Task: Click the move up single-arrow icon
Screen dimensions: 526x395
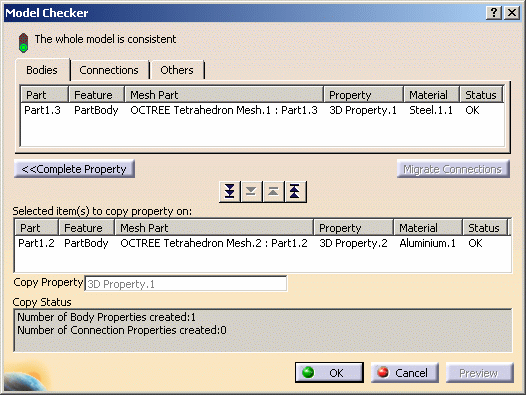Action: coord(273,192)
